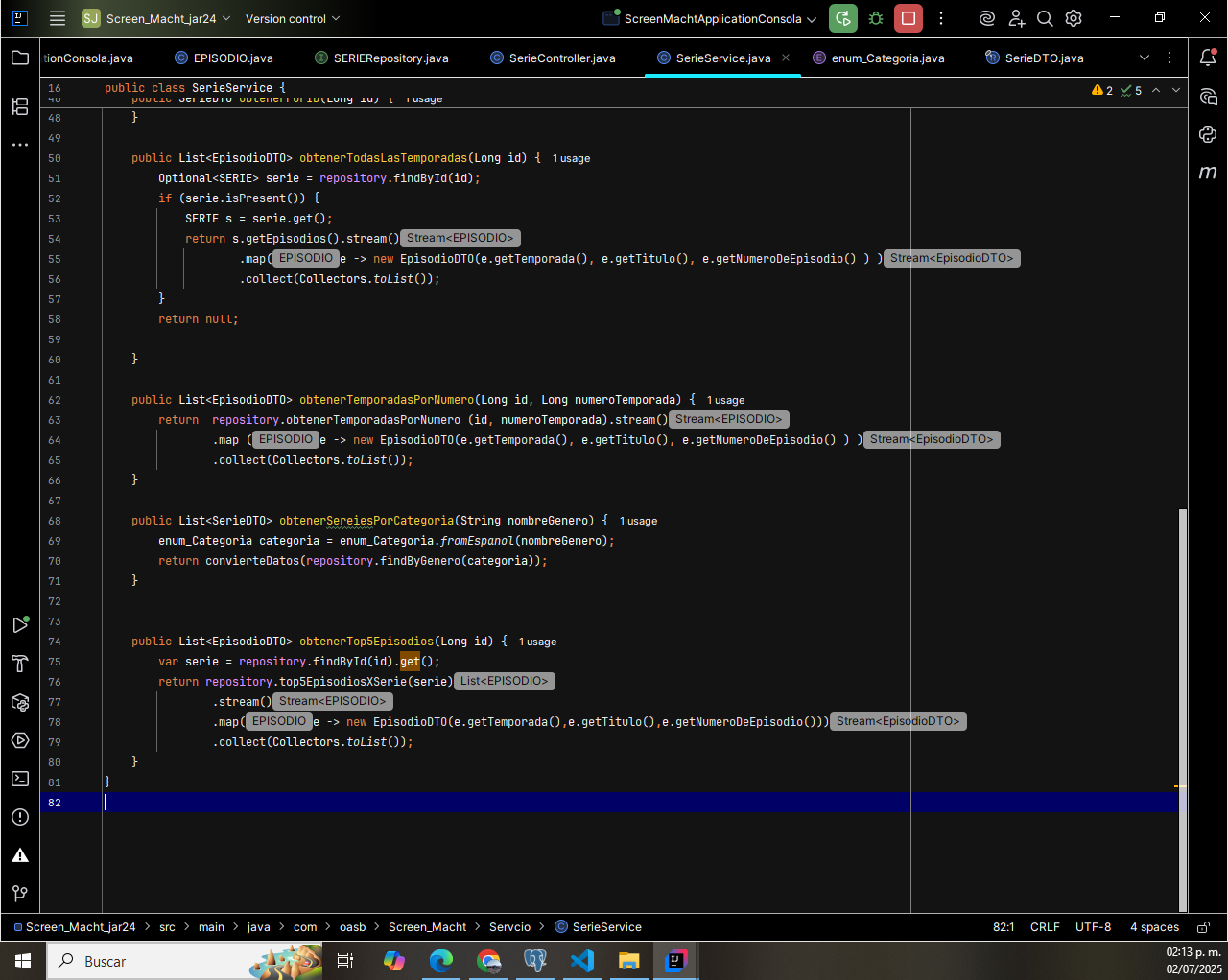1228x980 pixels.
Task: Show usages of obtenerTemporadasPorNumero
Action: tap(725, 400)
